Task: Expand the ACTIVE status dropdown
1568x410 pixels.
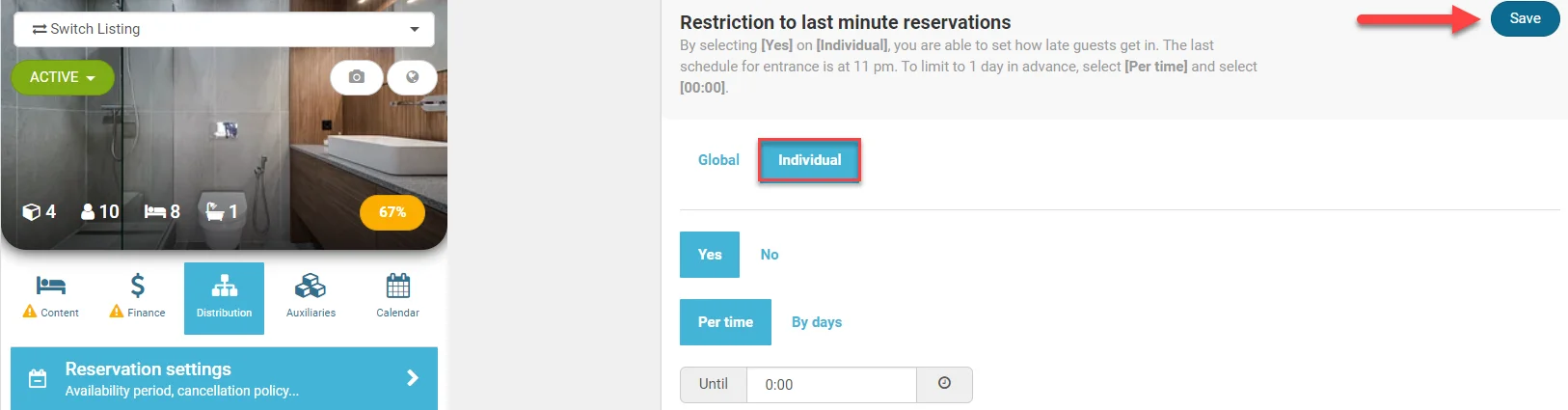Action: pos(63,77)
